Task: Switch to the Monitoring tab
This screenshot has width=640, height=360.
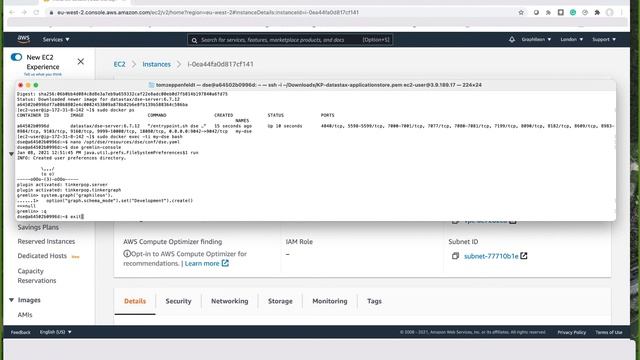Action: click(330, 301)
